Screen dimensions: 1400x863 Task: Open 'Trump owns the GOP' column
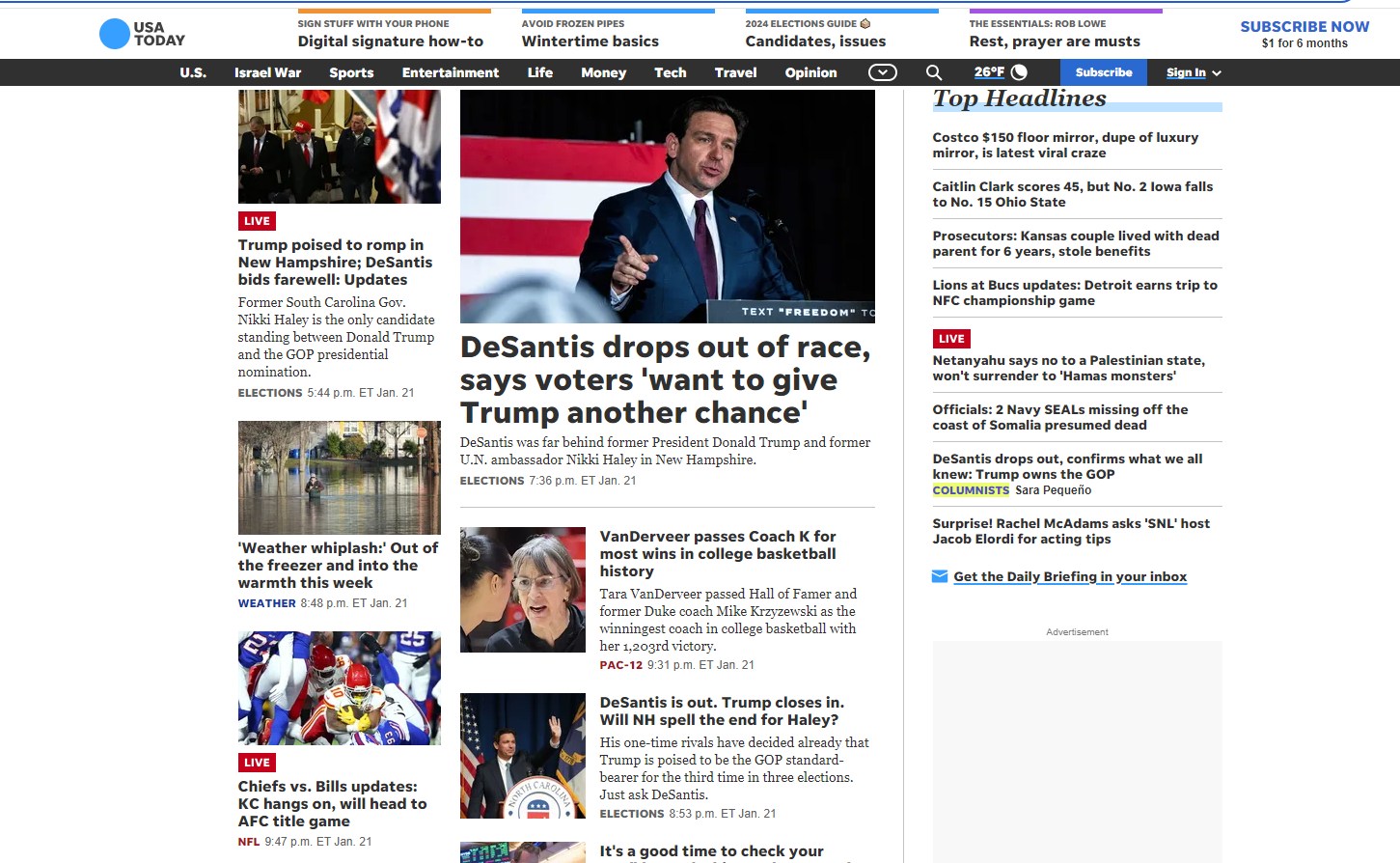click(1067, 467)
